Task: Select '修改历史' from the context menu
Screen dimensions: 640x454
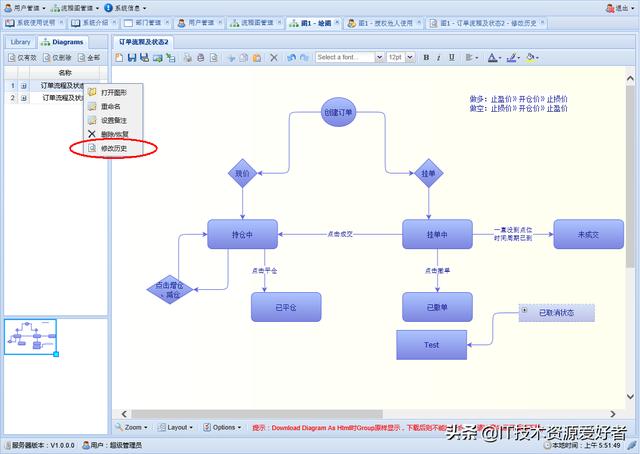Action: (x=114, y=148)
